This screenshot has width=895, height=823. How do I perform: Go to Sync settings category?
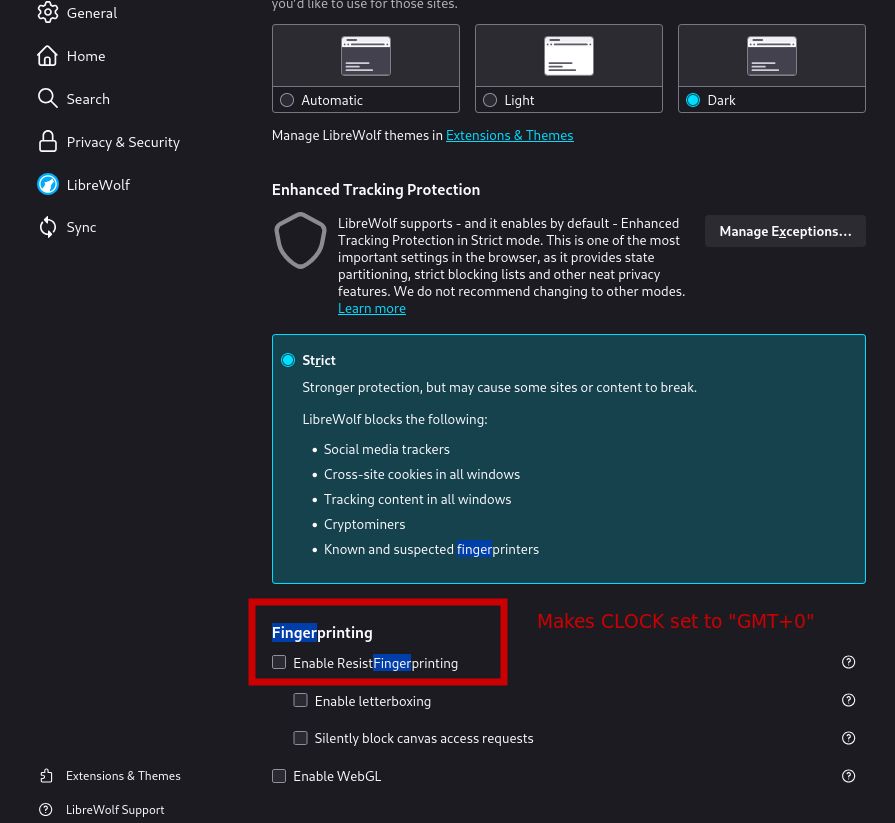81,227
